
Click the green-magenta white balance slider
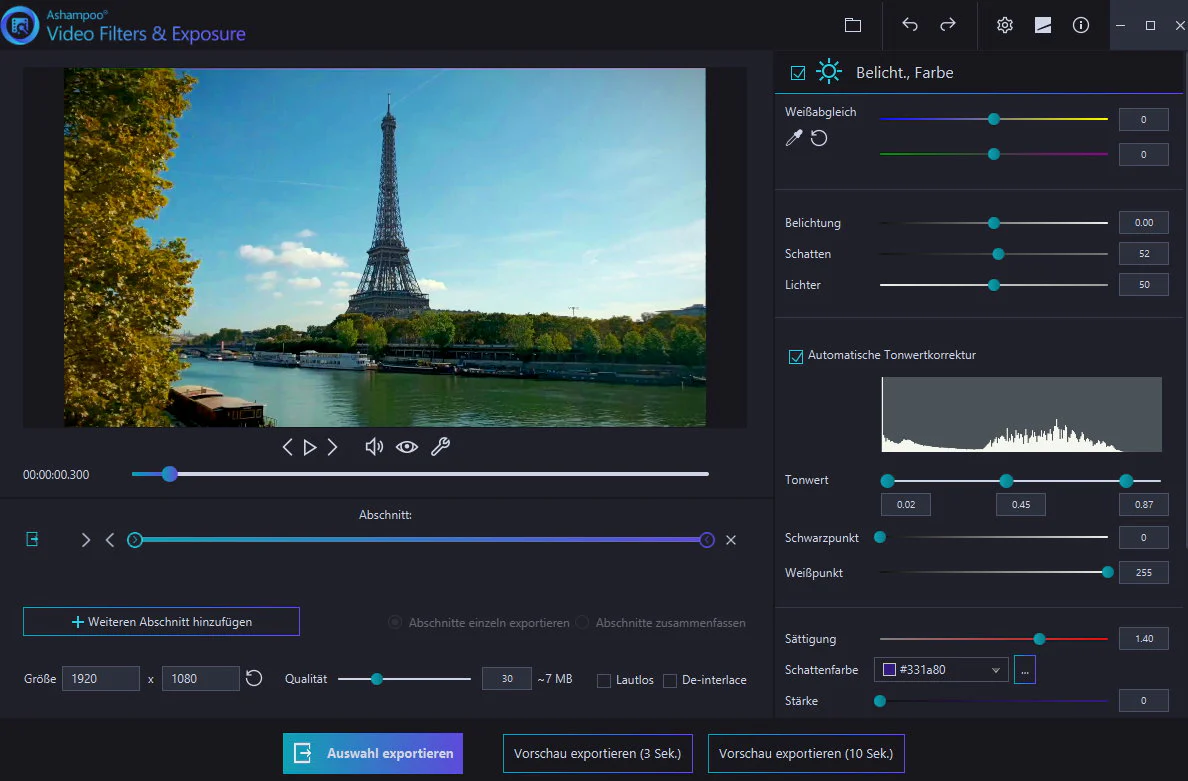(x=994, y=154)
